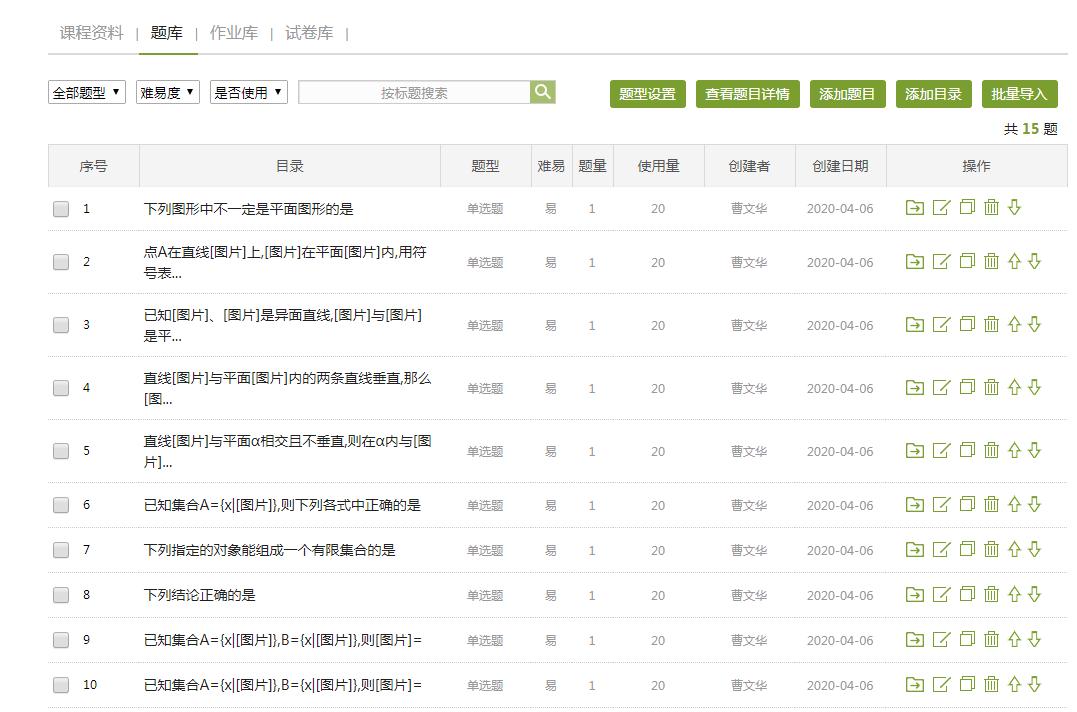This screenshot has height=712, width=1077.
Task: Tick the checkbox for question 1
Action: click(x=61, y=209)
